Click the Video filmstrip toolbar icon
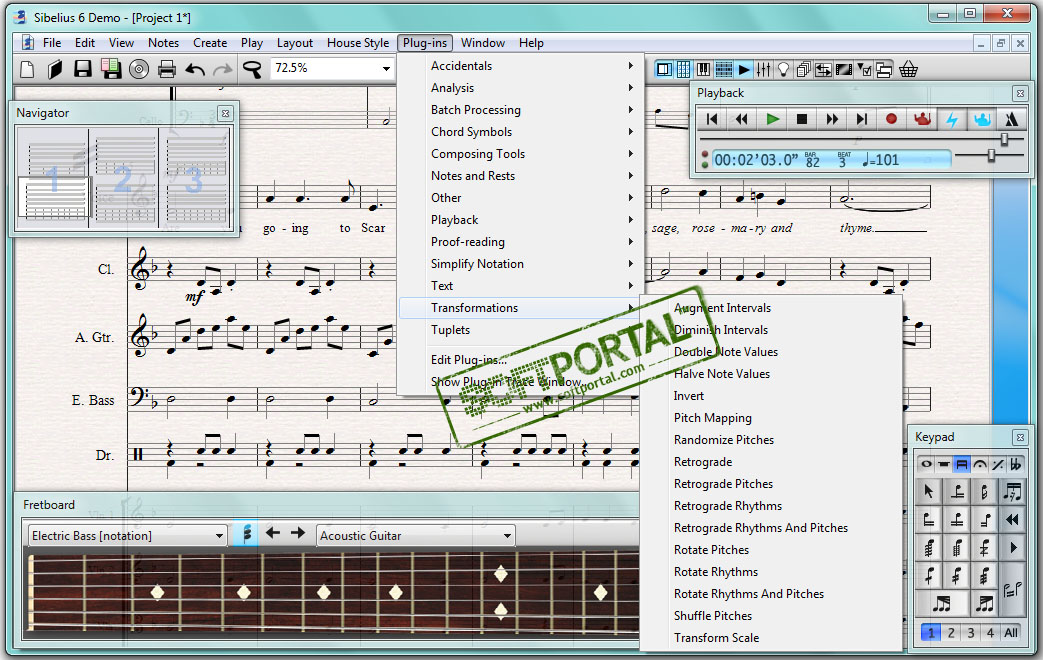 (843, 69)
